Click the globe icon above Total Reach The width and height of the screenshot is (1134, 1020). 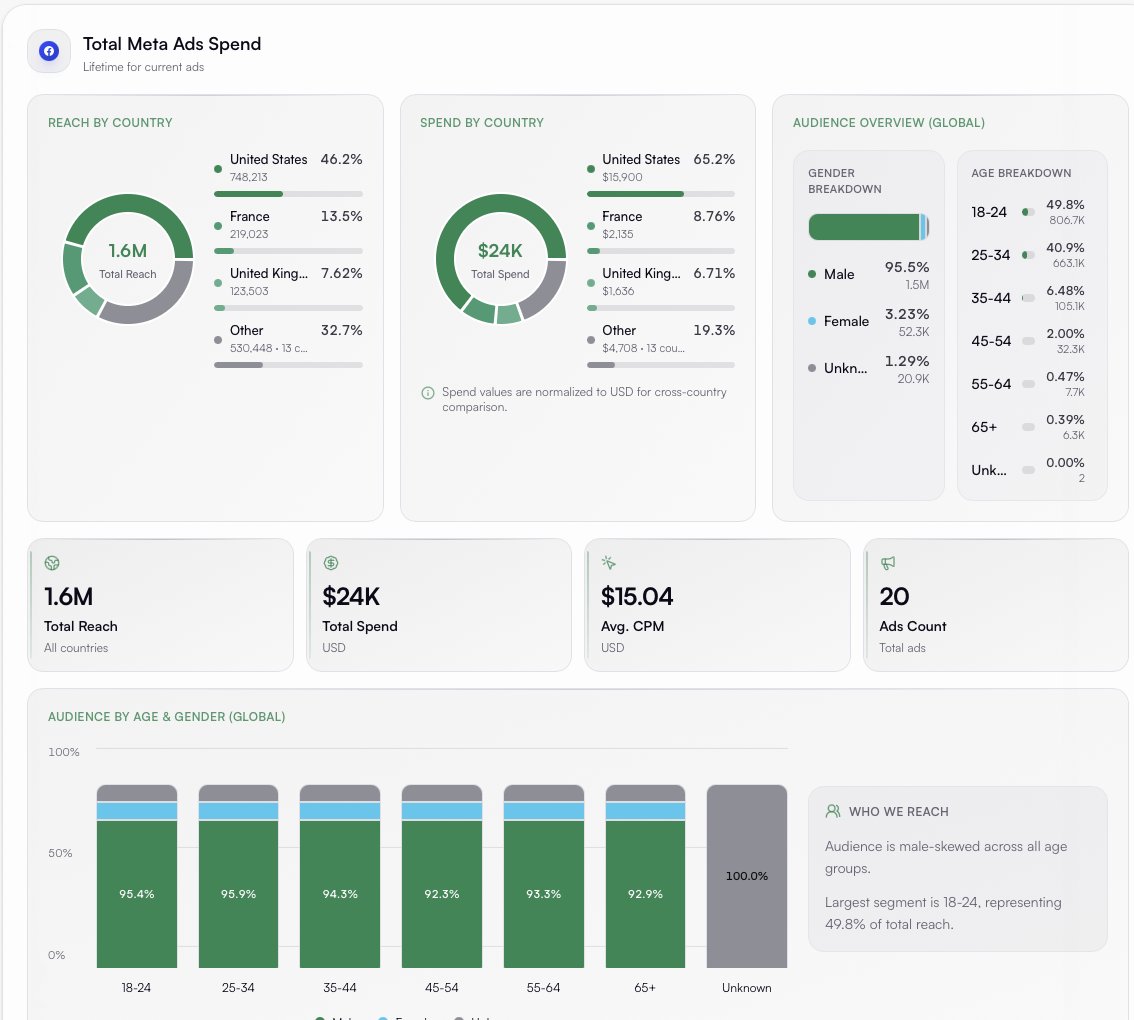tap(52, 563)
